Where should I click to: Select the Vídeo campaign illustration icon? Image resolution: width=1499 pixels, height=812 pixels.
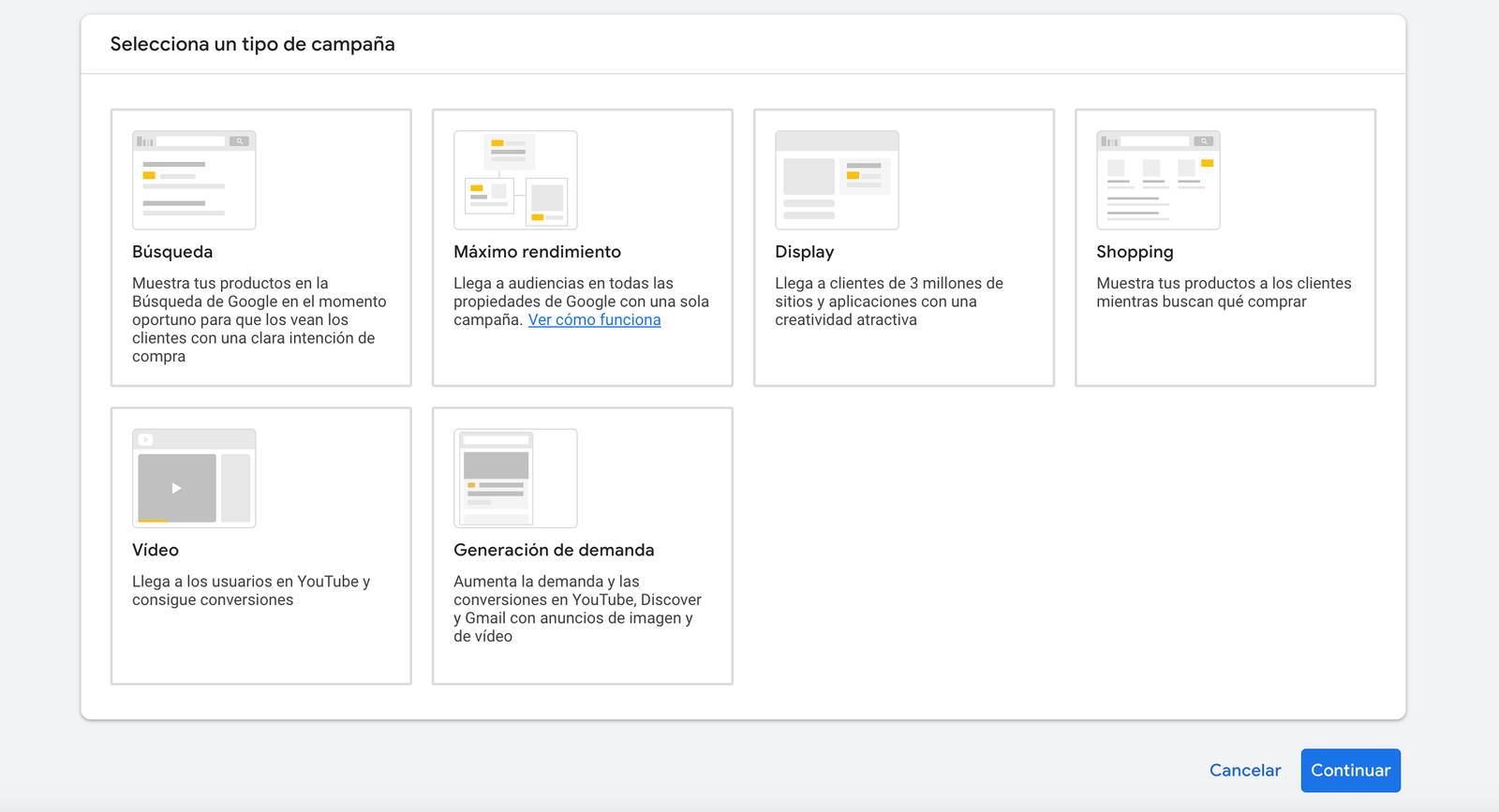[x=194, y=479]
